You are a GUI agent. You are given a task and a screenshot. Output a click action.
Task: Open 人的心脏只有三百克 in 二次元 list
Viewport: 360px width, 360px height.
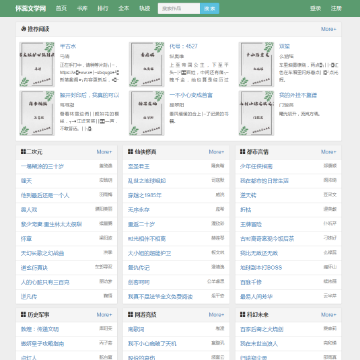click(45, 282)
